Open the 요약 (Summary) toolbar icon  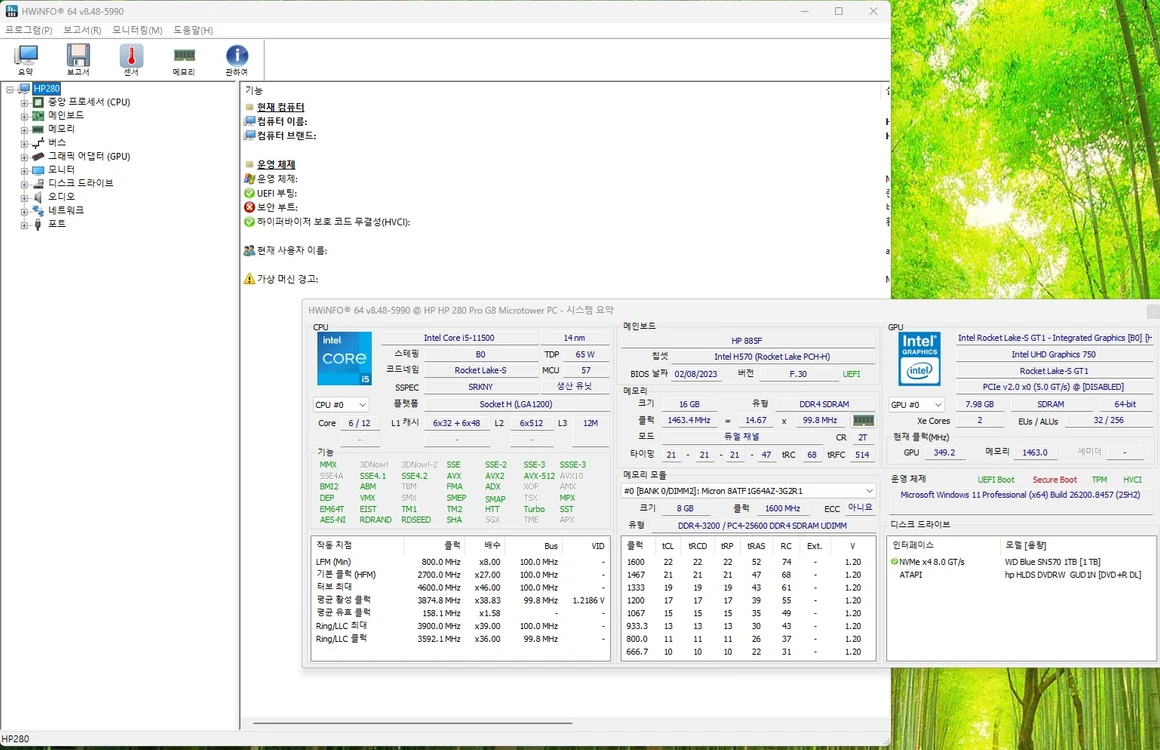click(26, 60)
